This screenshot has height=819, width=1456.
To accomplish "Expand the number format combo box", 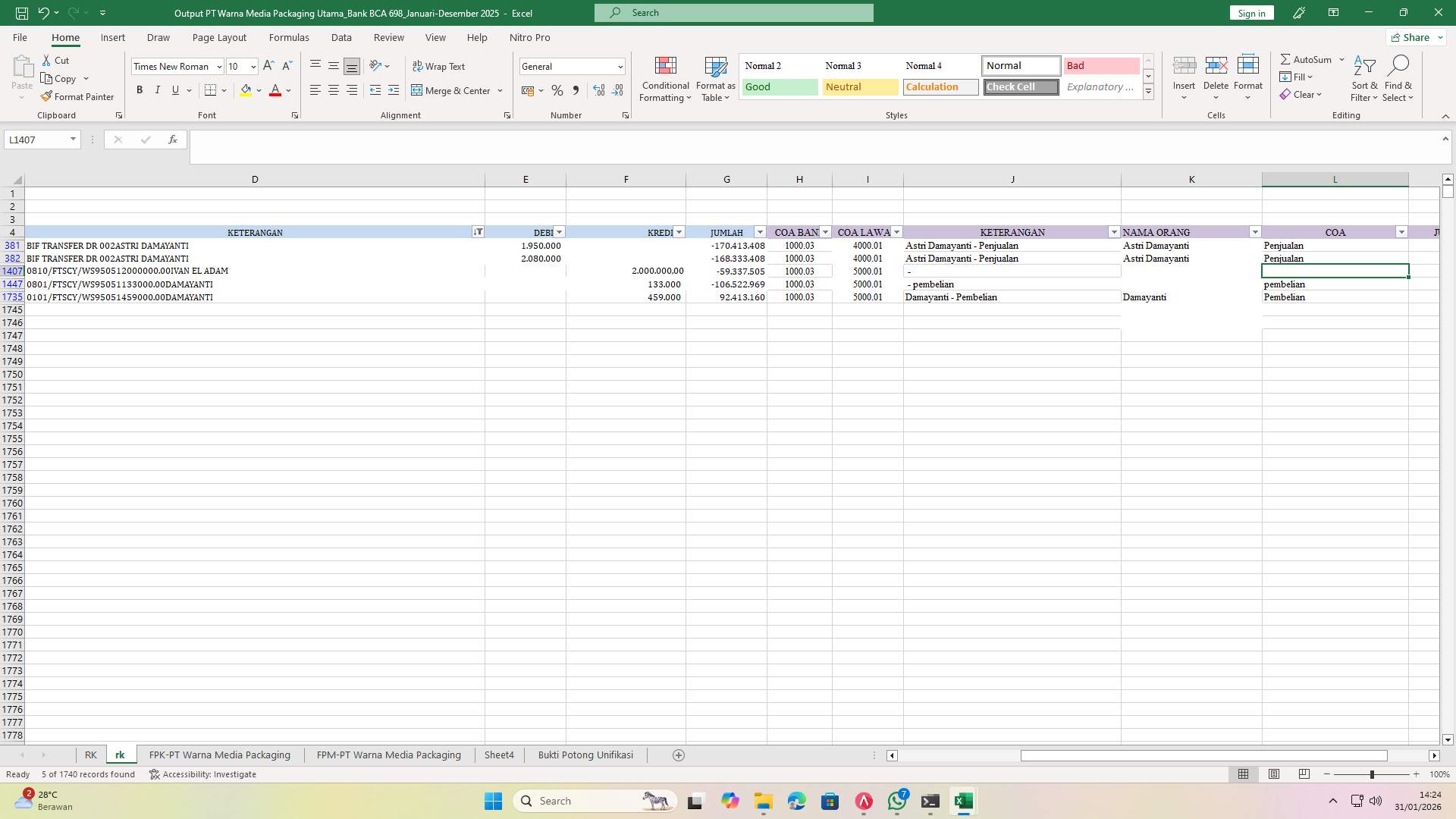I will [620, 66].
